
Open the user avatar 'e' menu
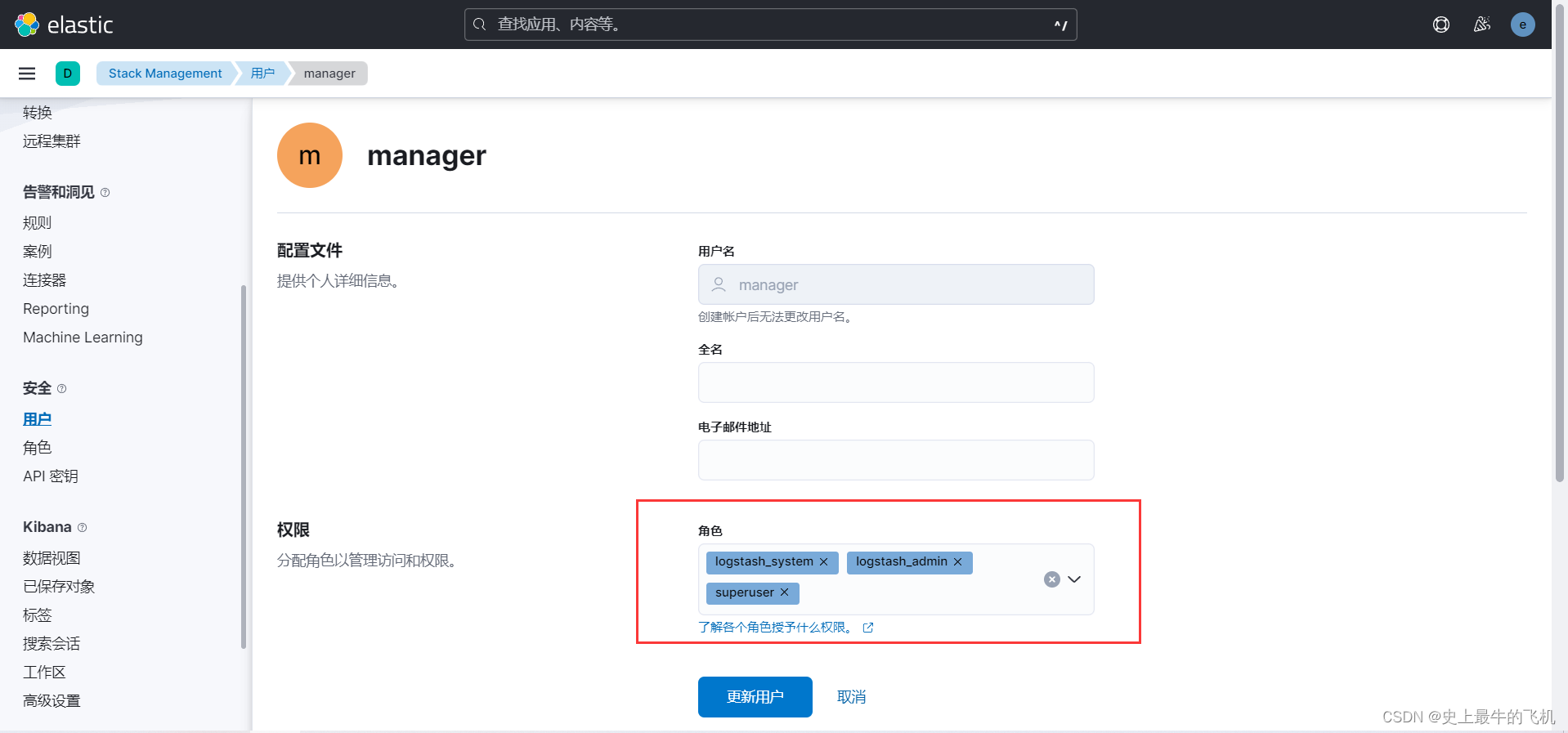[1522, 25]
